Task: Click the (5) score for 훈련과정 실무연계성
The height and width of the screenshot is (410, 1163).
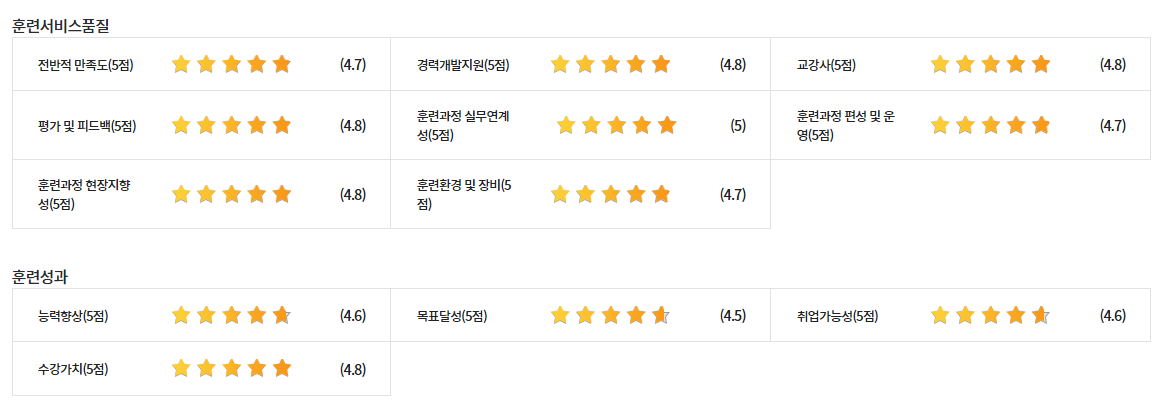Action: [738, 126]
